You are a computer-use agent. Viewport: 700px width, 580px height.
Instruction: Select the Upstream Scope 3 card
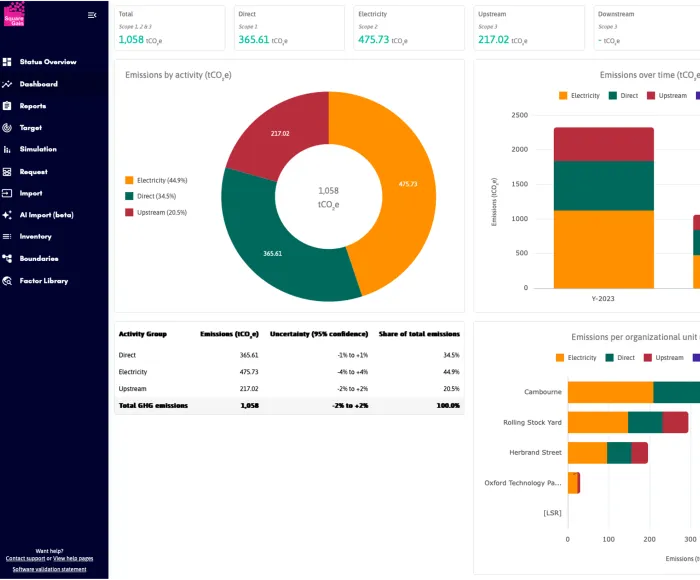pyautogui.click(x=529, y=28)
